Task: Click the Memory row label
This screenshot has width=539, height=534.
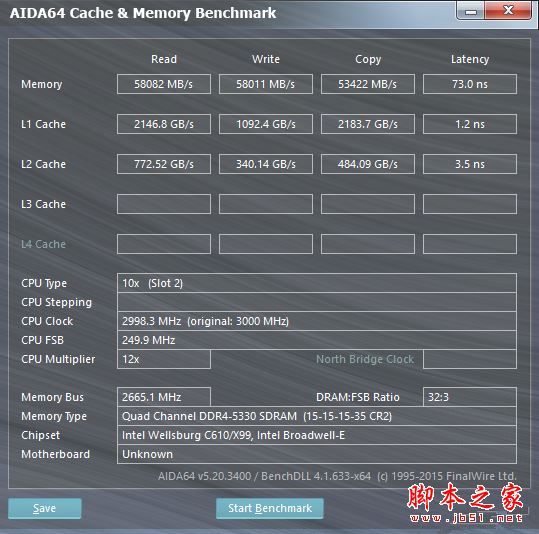Action: (42, 84)
